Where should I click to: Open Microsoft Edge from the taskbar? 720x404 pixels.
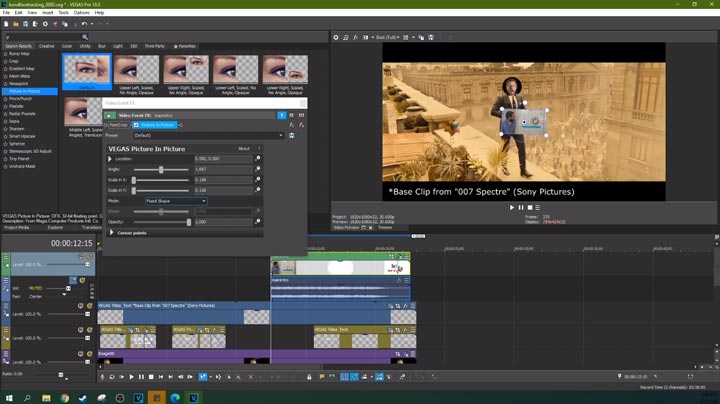[x=175, y=398]
